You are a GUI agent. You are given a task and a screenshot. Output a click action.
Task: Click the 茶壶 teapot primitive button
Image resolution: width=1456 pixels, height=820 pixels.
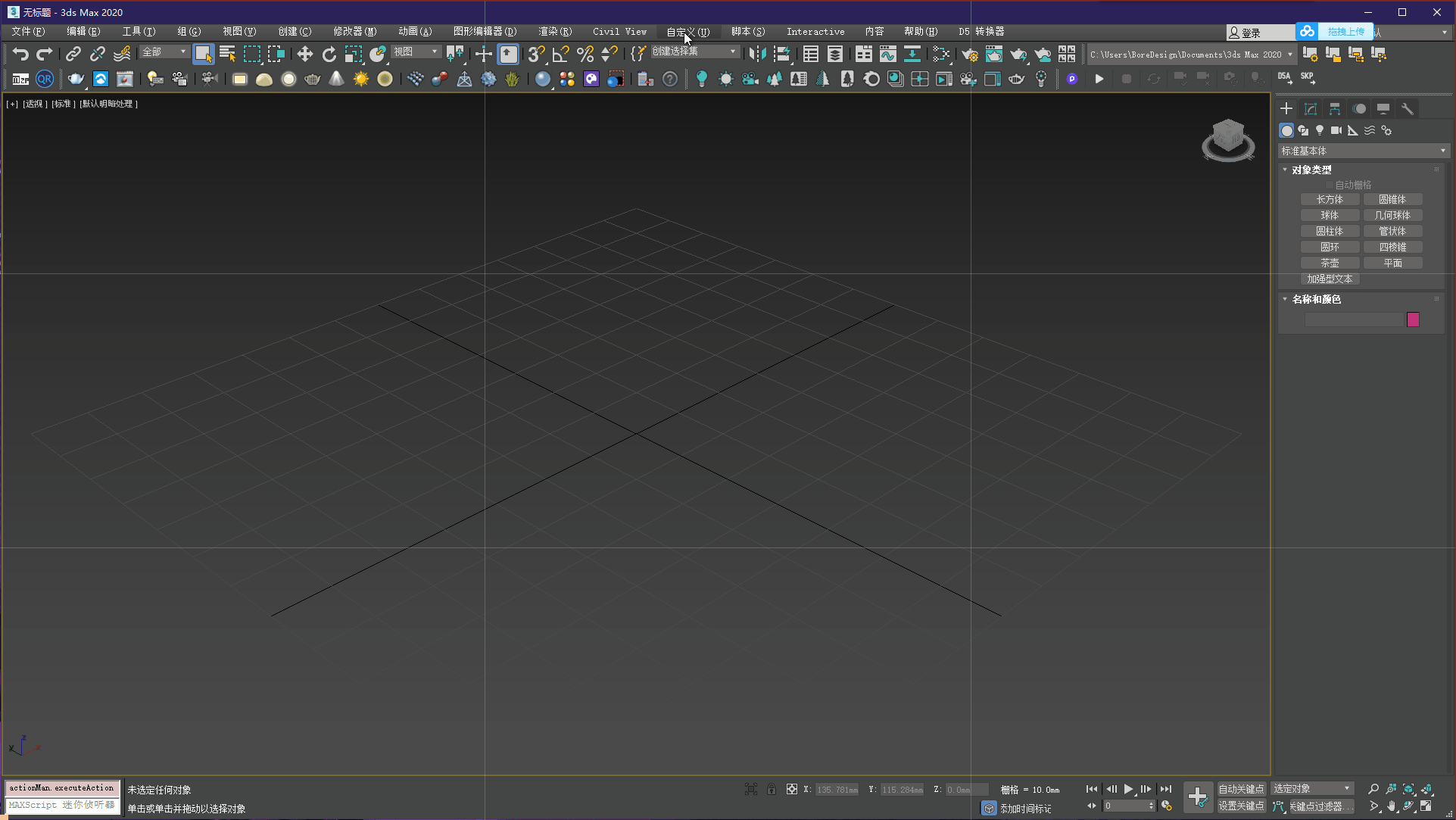pyautogui.click(x=1330, y=263)
